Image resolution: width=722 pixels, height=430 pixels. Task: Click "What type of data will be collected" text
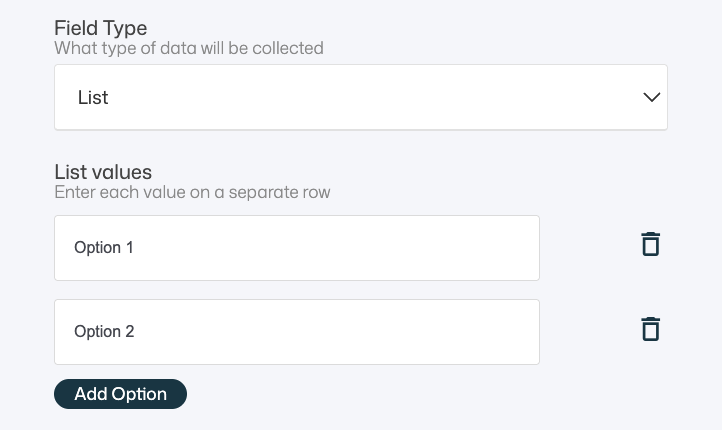coord(189,48)
